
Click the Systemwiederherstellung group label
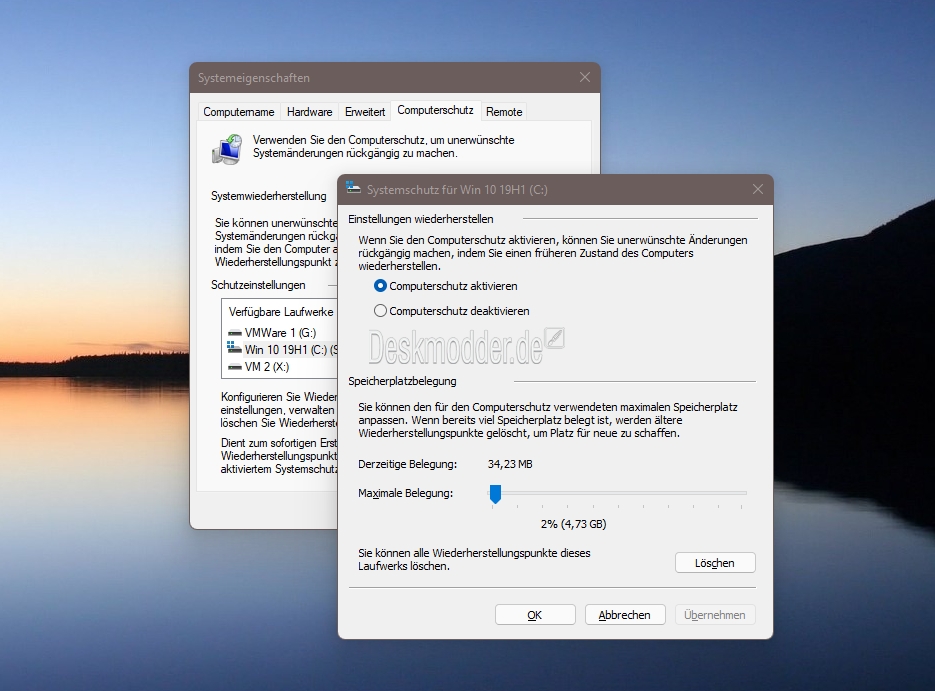coord(269,196)
